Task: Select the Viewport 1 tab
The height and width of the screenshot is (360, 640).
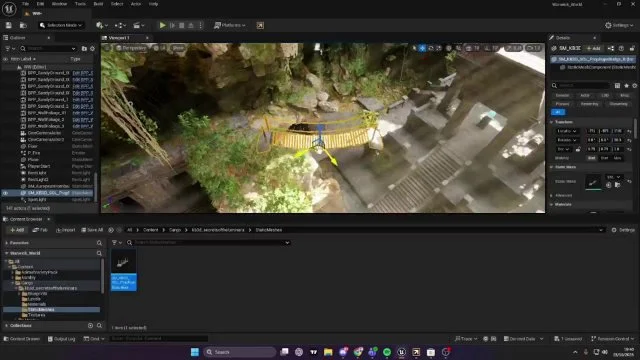Action: click(119, 38)
